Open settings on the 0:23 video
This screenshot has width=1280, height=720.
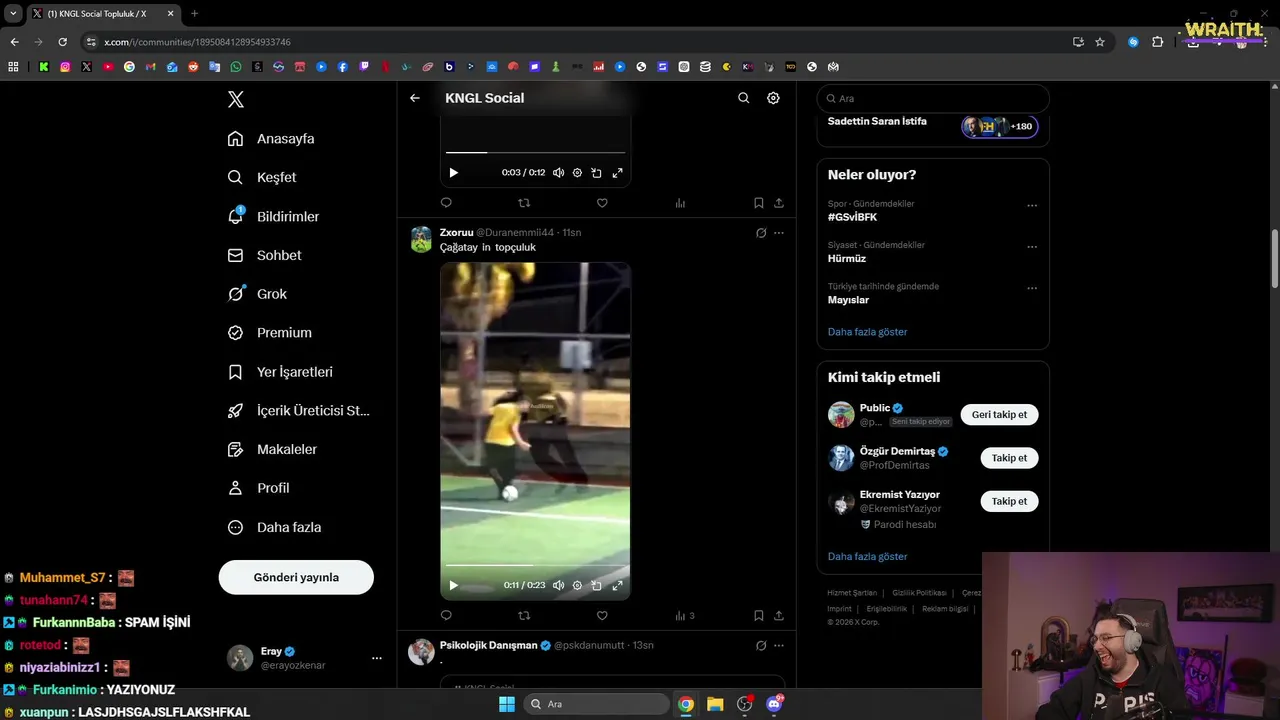click(577, 586)
